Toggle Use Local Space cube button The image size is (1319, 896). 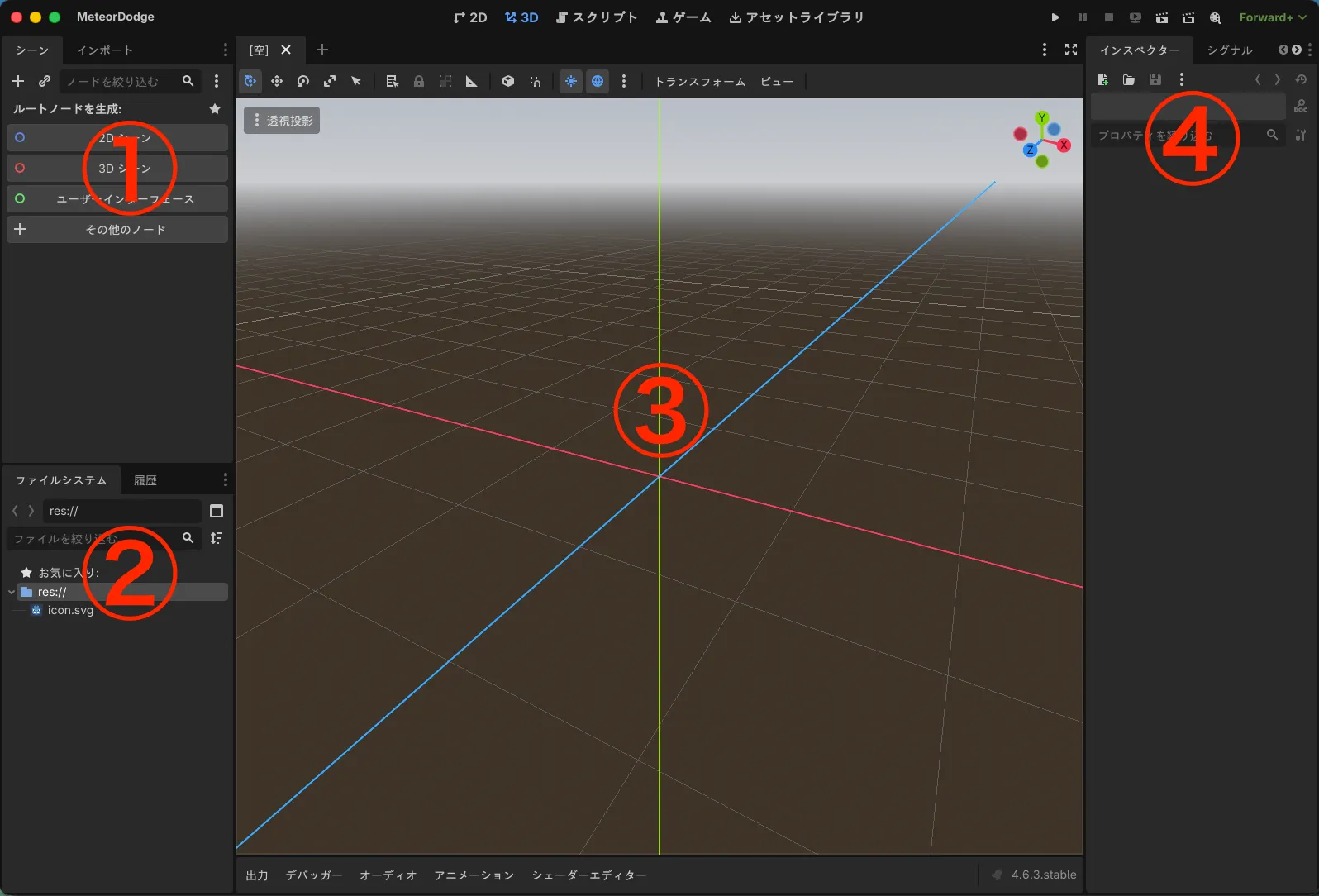point(508,81)
